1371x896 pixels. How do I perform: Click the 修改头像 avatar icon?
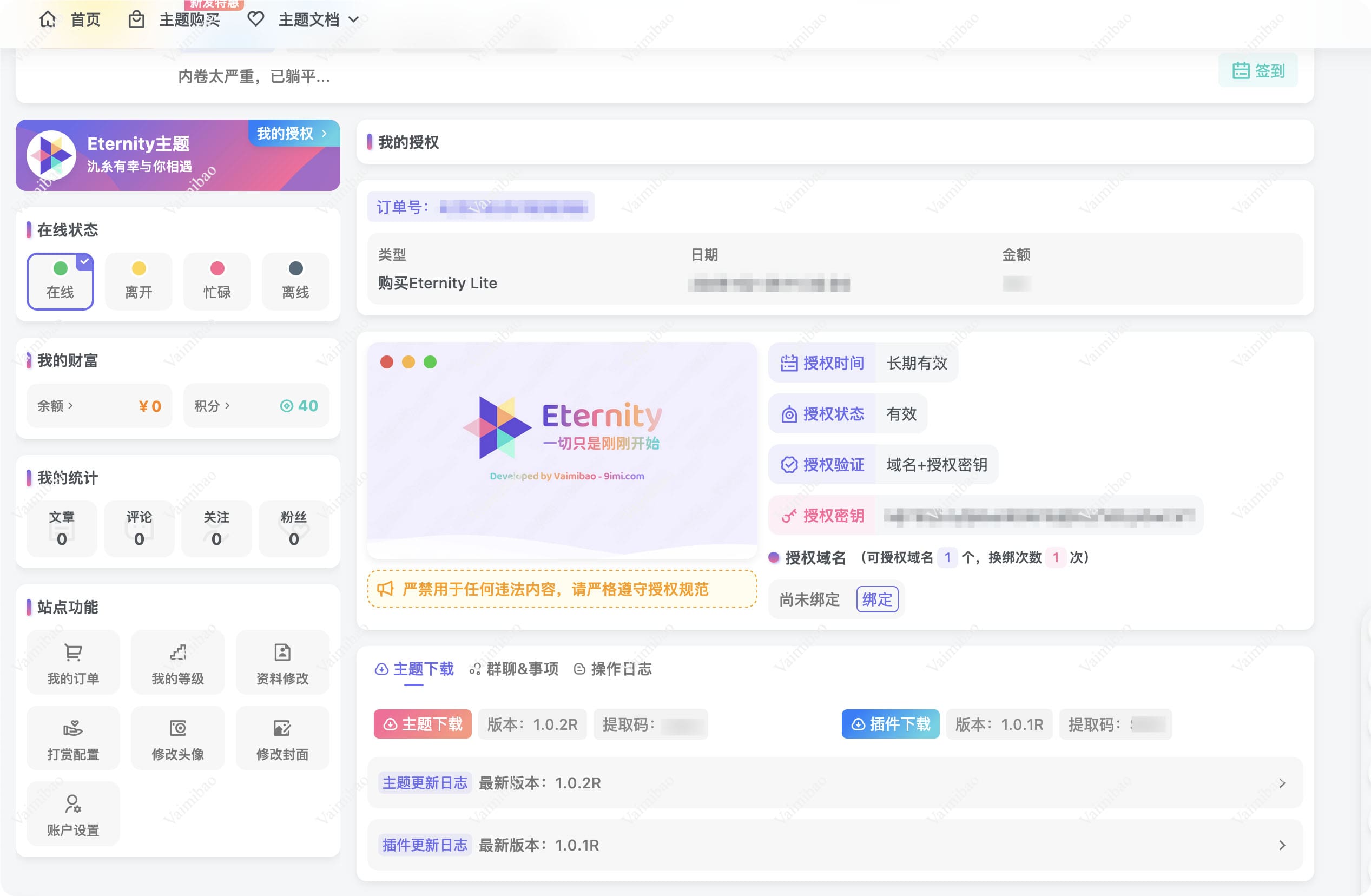click(x=177, y=728)
